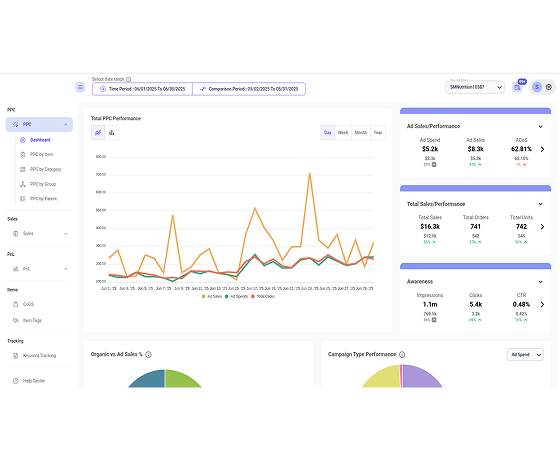
Task: Click the CoGS sidebar icon
Action: click(16, 304)
